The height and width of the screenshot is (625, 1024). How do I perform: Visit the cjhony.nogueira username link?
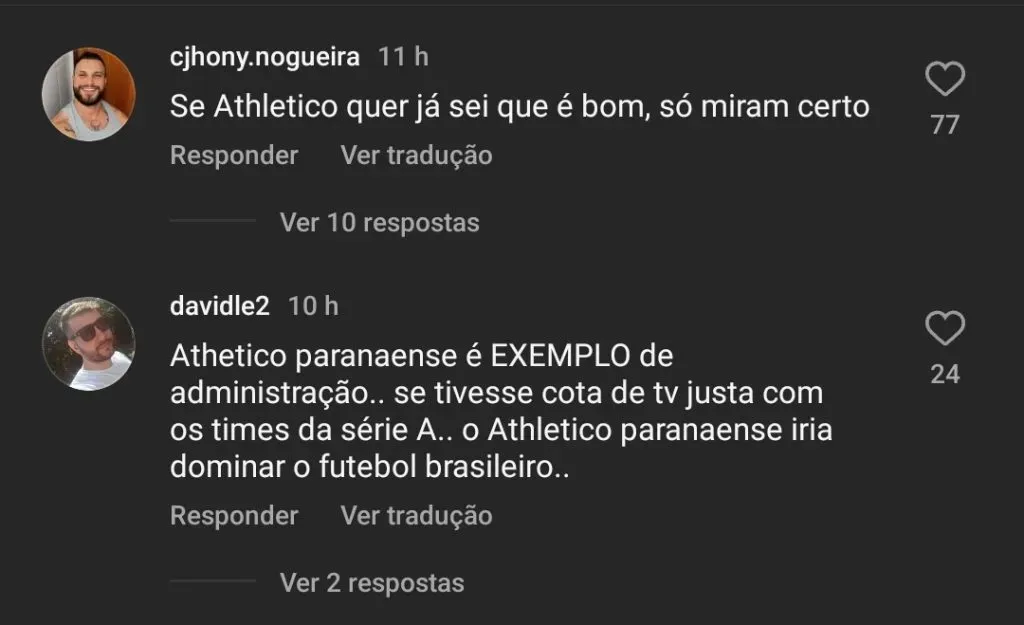tap(265, 57)
